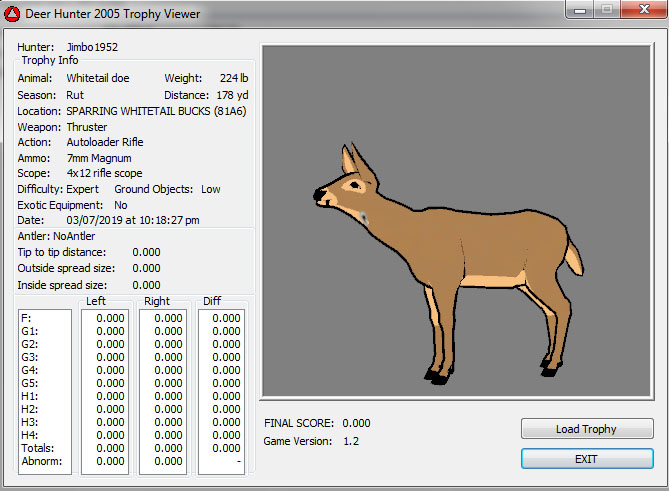Click the FINAL SCORE value
The height and width of the screenshot is (491, 669).
point(356,423)
